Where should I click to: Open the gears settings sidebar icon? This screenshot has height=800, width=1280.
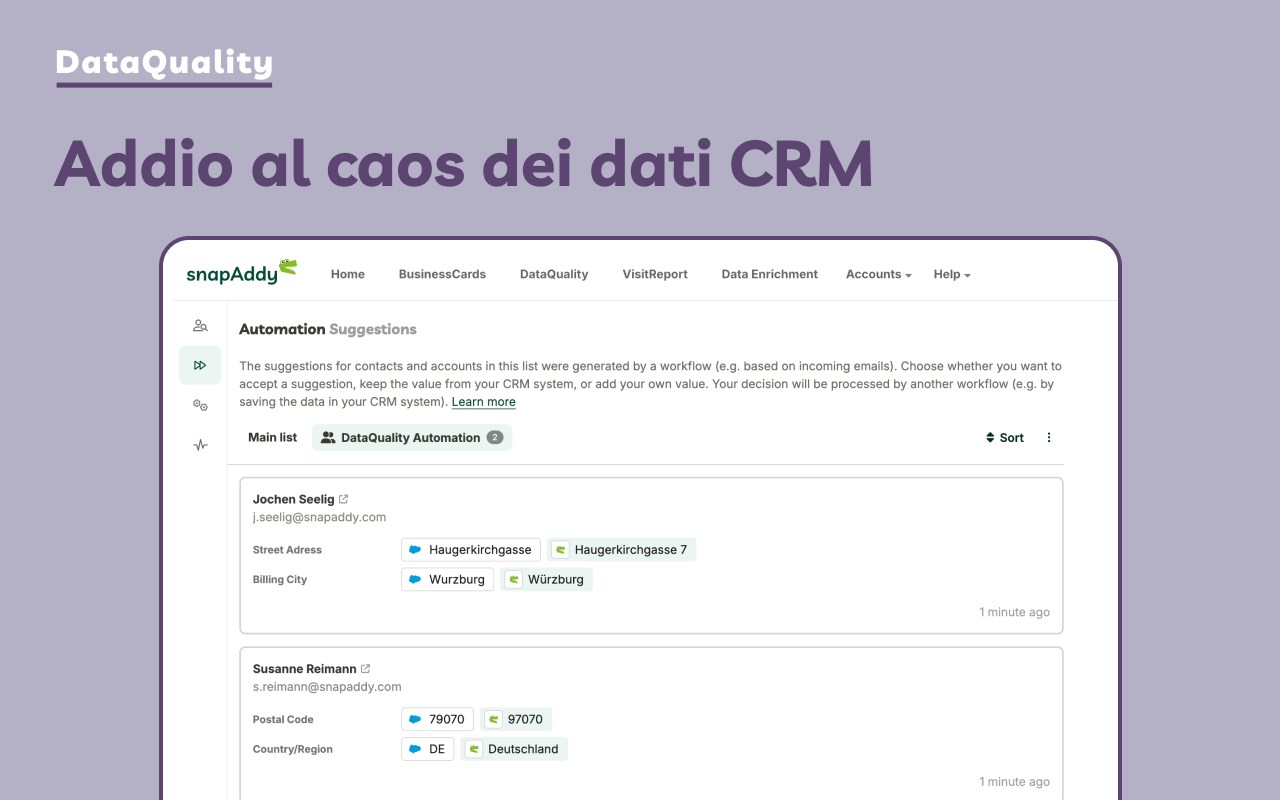point(200,405)
